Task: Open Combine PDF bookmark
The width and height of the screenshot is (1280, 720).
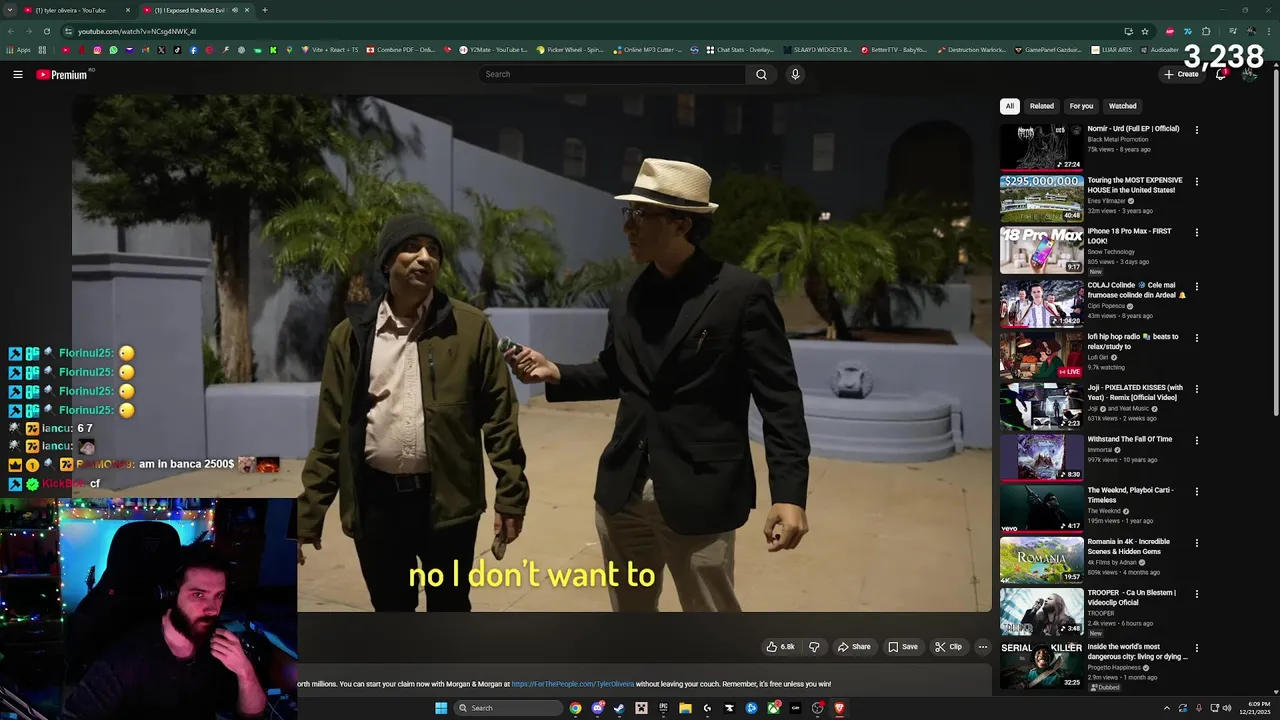Action: pos(400,49)
